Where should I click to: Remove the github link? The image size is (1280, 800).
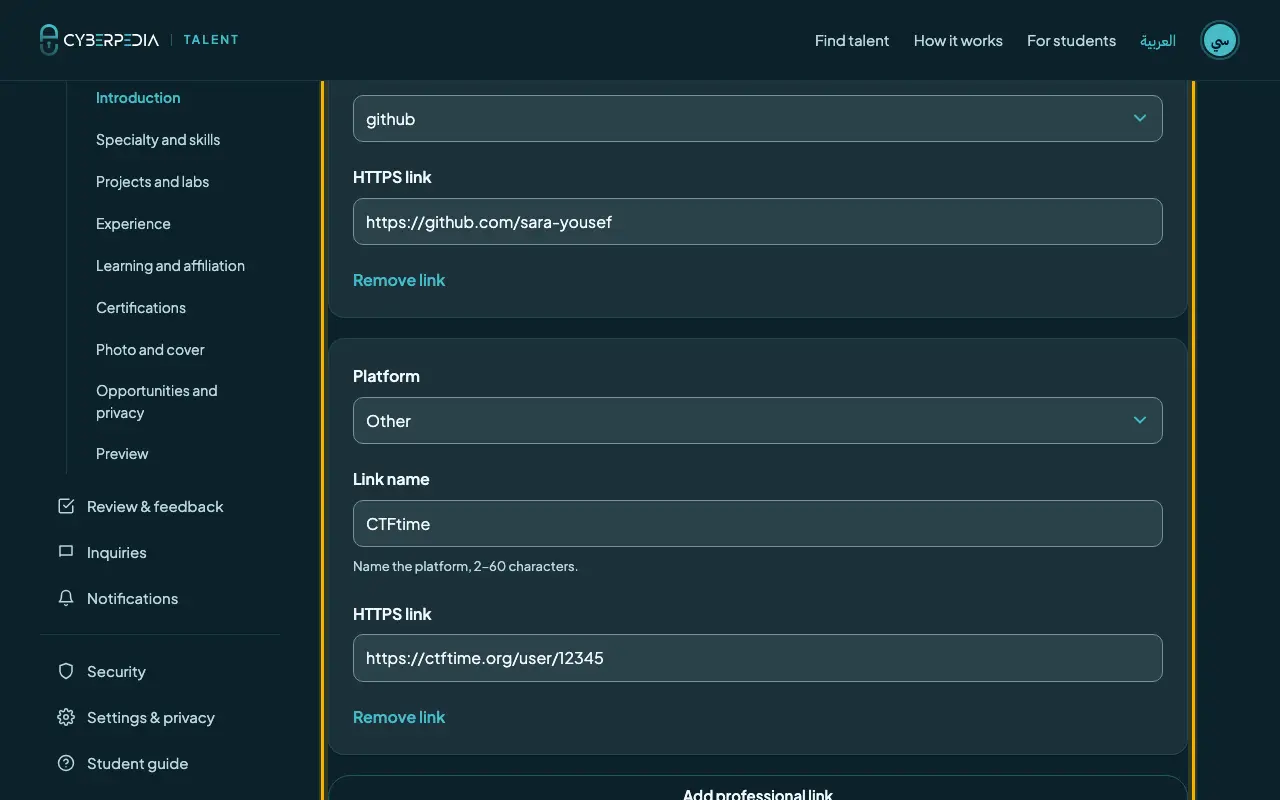(399, 280)
